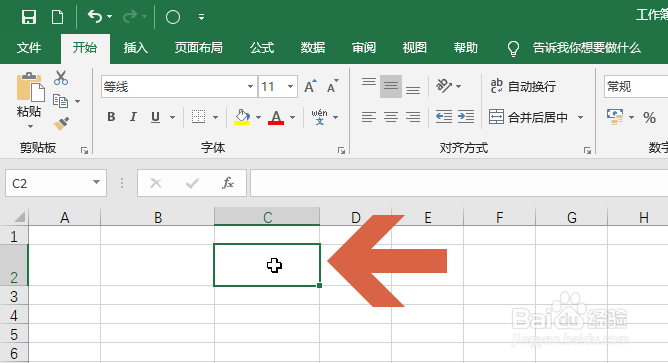
Task: Open the 帮助 (Help) tab
Action: click(465, 48)
